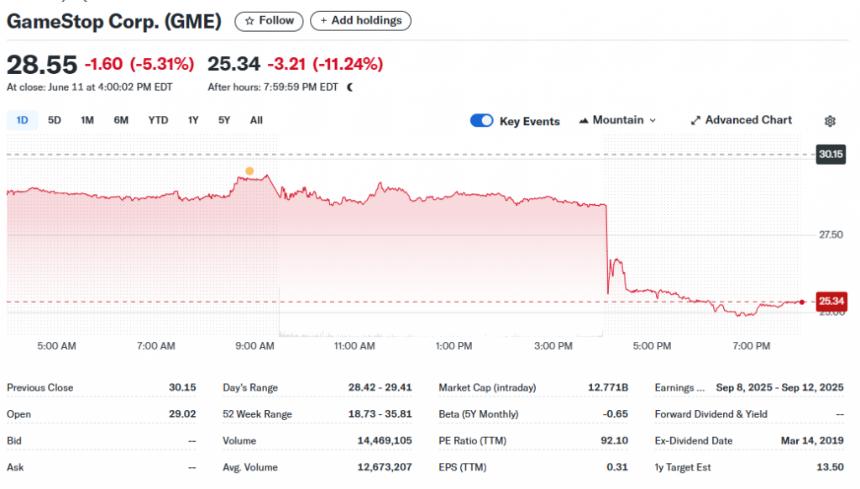Click the Add holdings plus button
860x489 pixels.
coord(360,20)
